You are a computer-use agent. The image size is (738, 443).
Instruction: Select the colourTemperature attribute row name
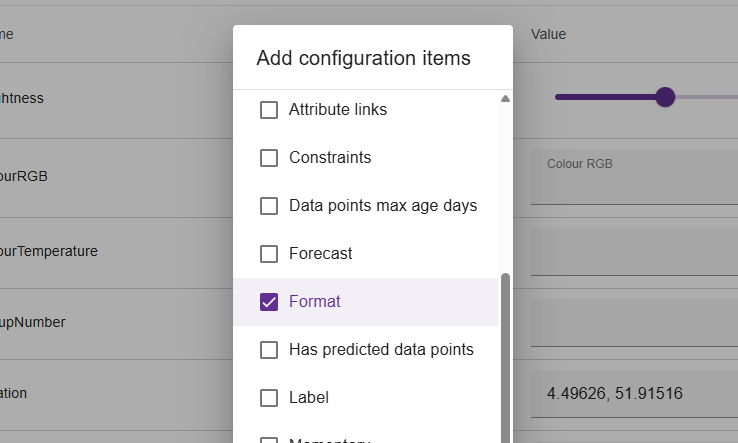point(49,251)
